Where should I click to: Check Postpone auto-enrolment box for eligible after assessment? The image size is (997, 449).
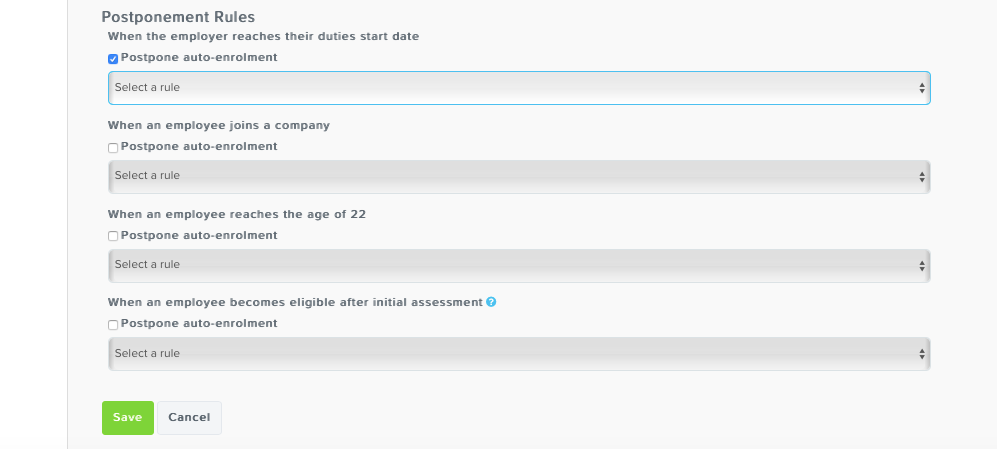pyautogui.click(x=113, y=325)
